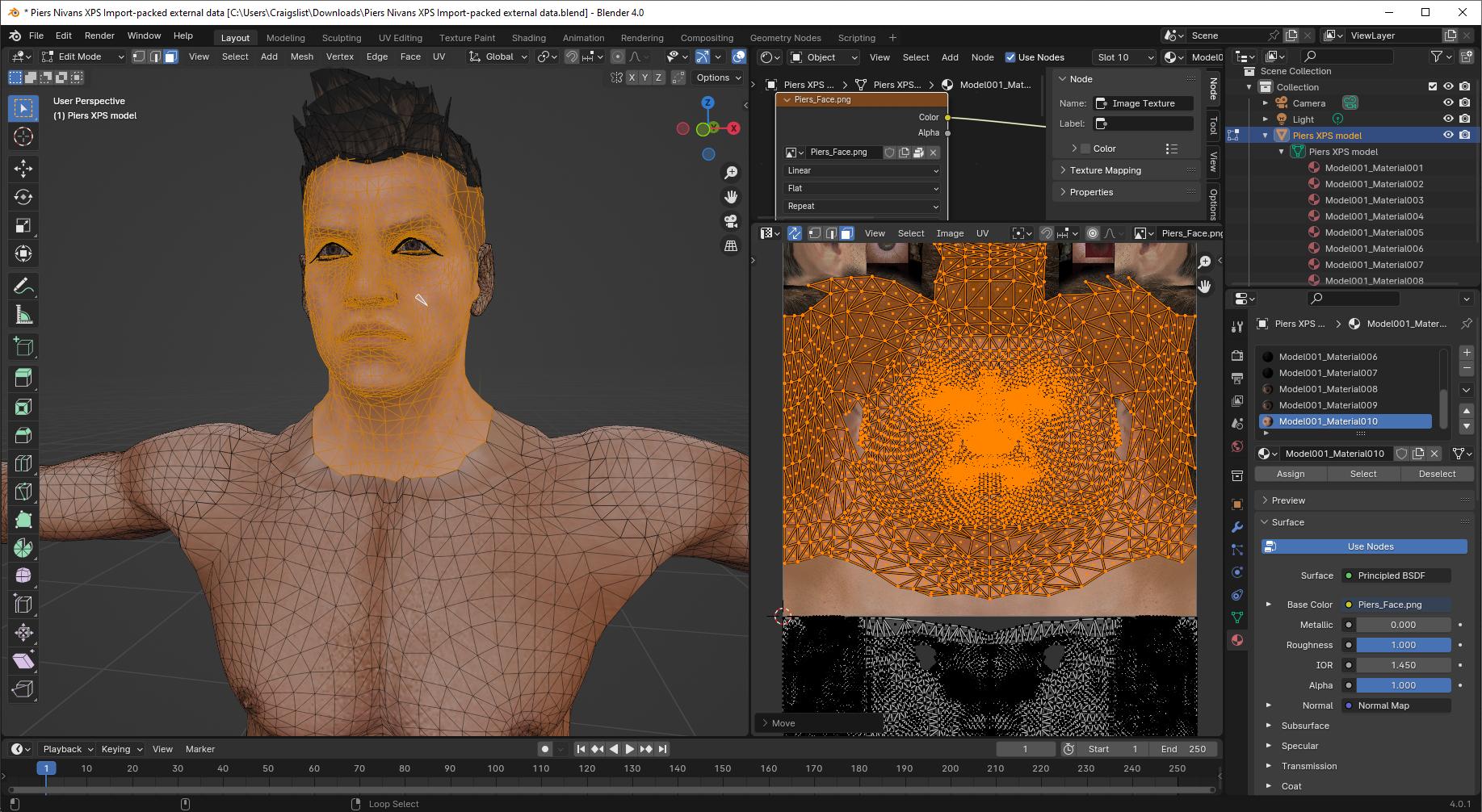Click the Select material button
The width and height of the screenshot is (1482, 812).
point(1363,474)
